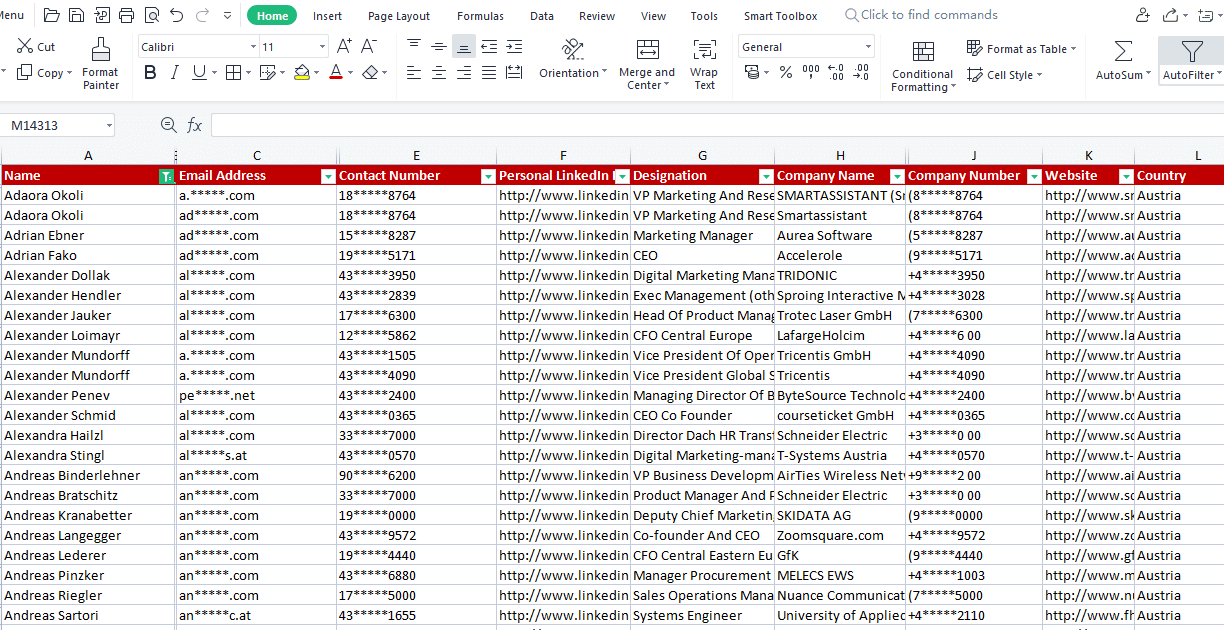1224x630 pixels.
Task: Click the Merge and Center button
Action: point(647,64)
